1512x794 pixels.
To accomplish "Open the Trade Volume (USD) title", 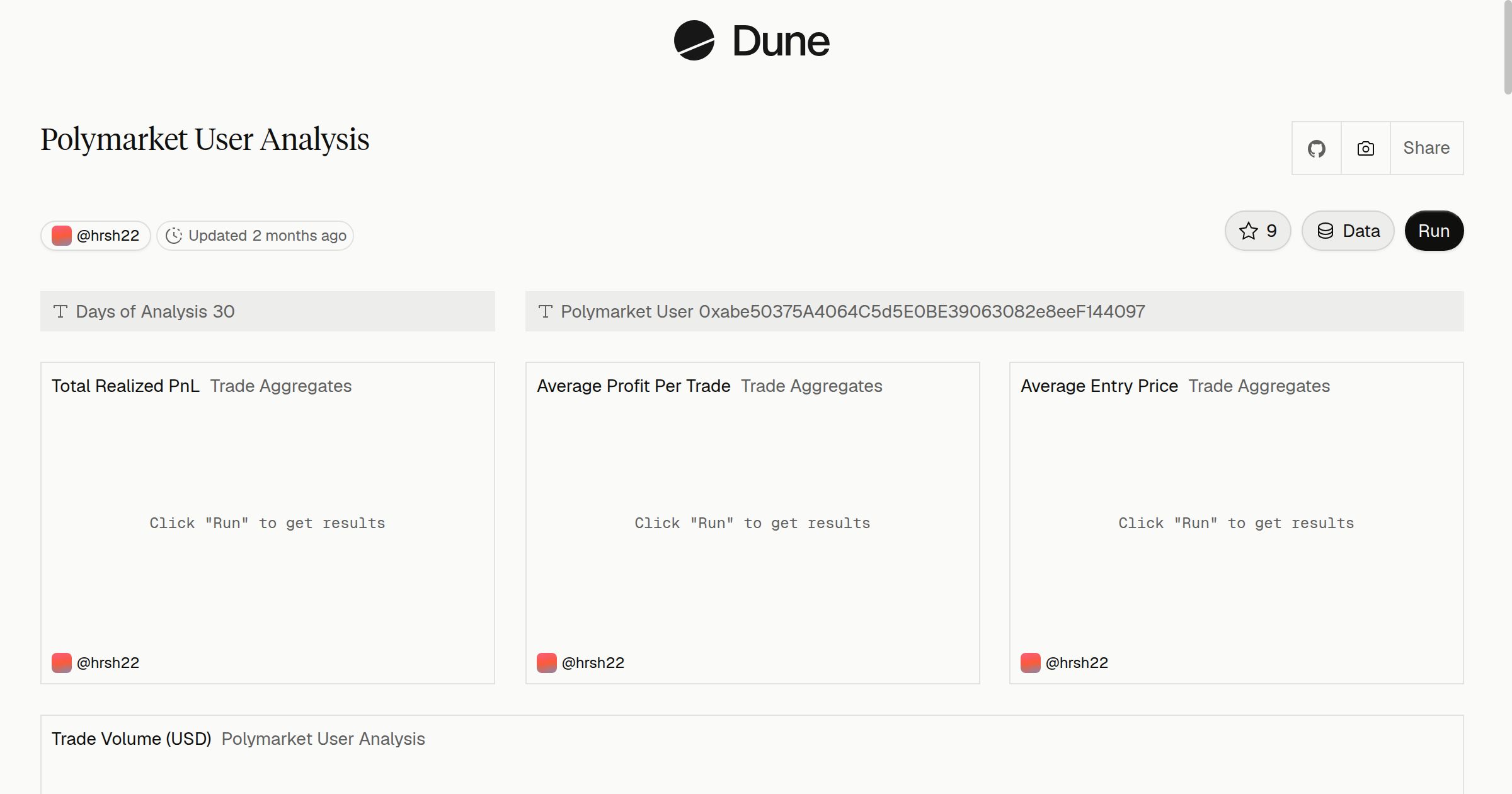I will coord(131,739).
